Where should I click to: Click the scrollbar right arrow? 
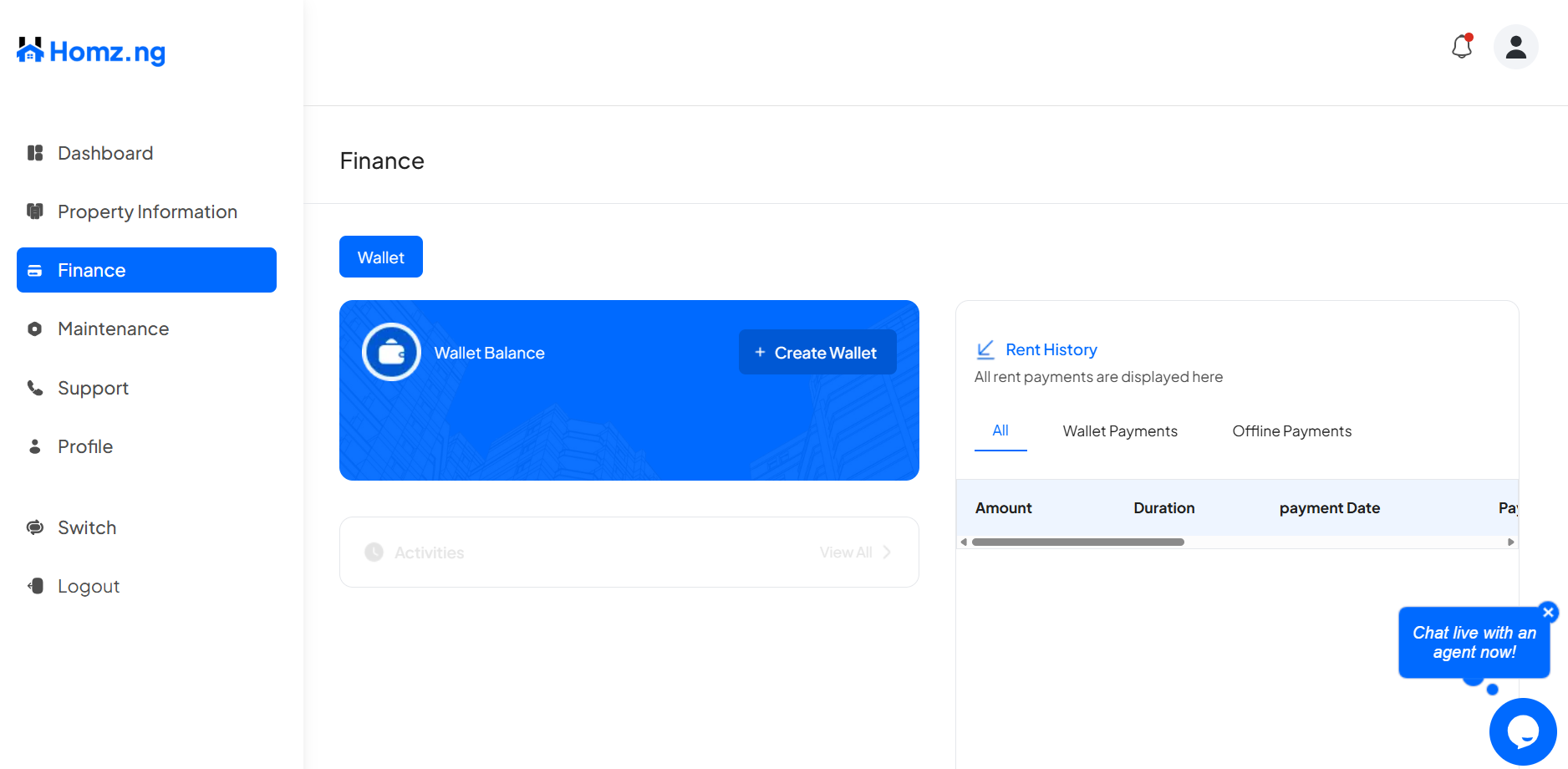[1510, 542]
